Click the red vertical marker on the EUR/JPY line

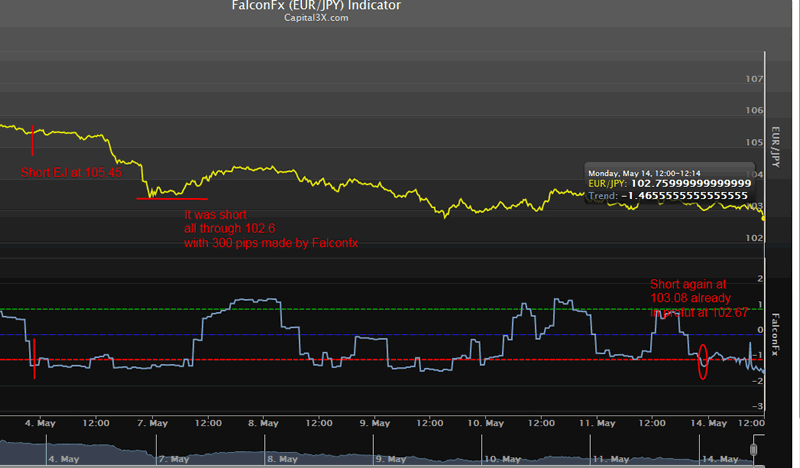tap(33, 141)
